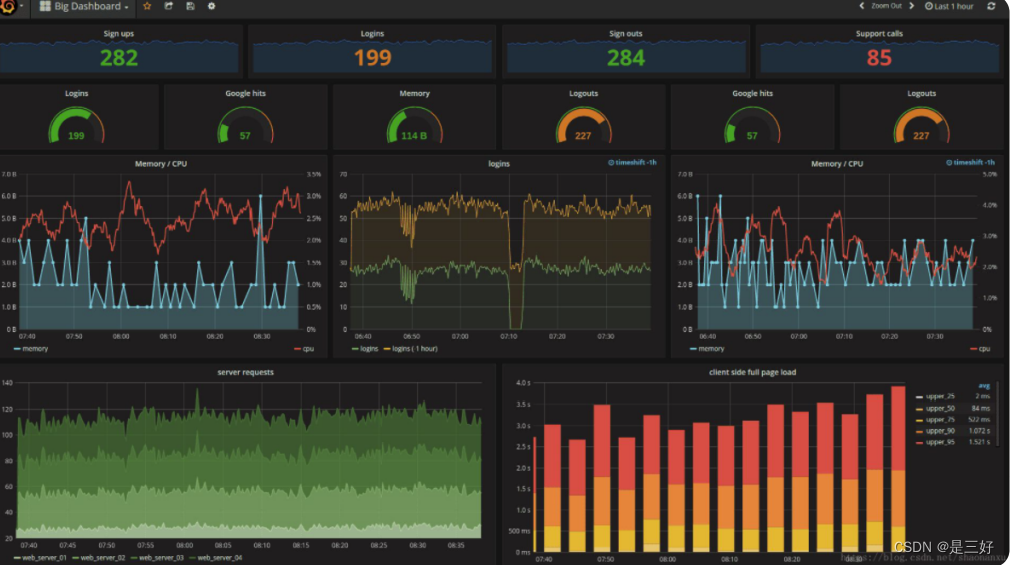Toggle web_server_04 series in legend
This screenshot has height=565, width=1010.
216,558
